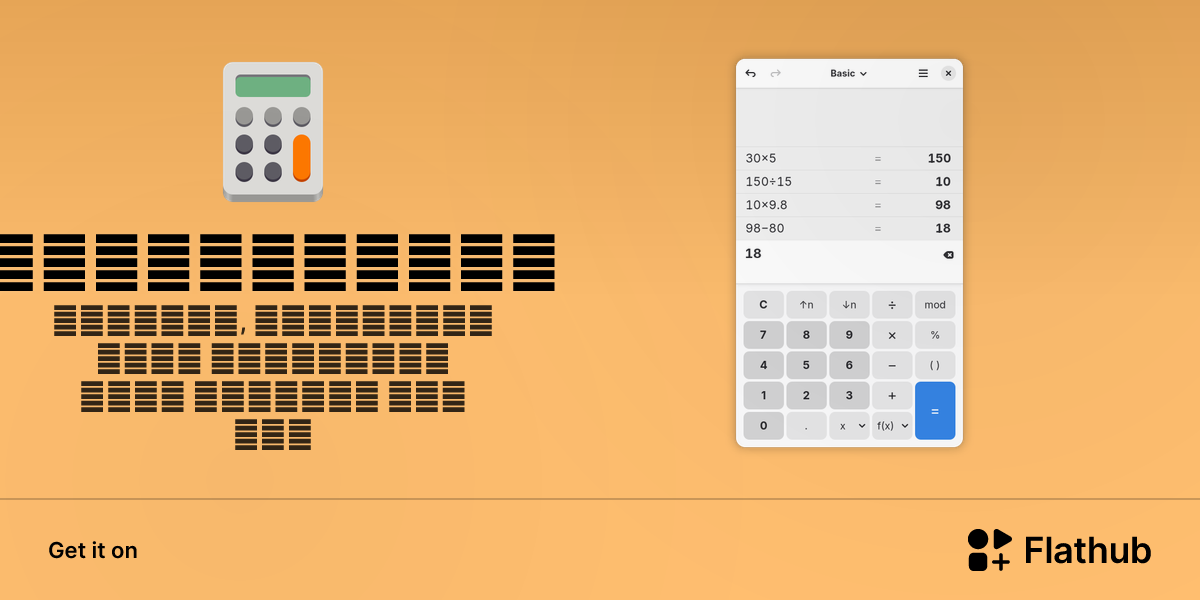Screen dimensions: 1200x600
Task: Click the percent key
Action: click(935, 335)
